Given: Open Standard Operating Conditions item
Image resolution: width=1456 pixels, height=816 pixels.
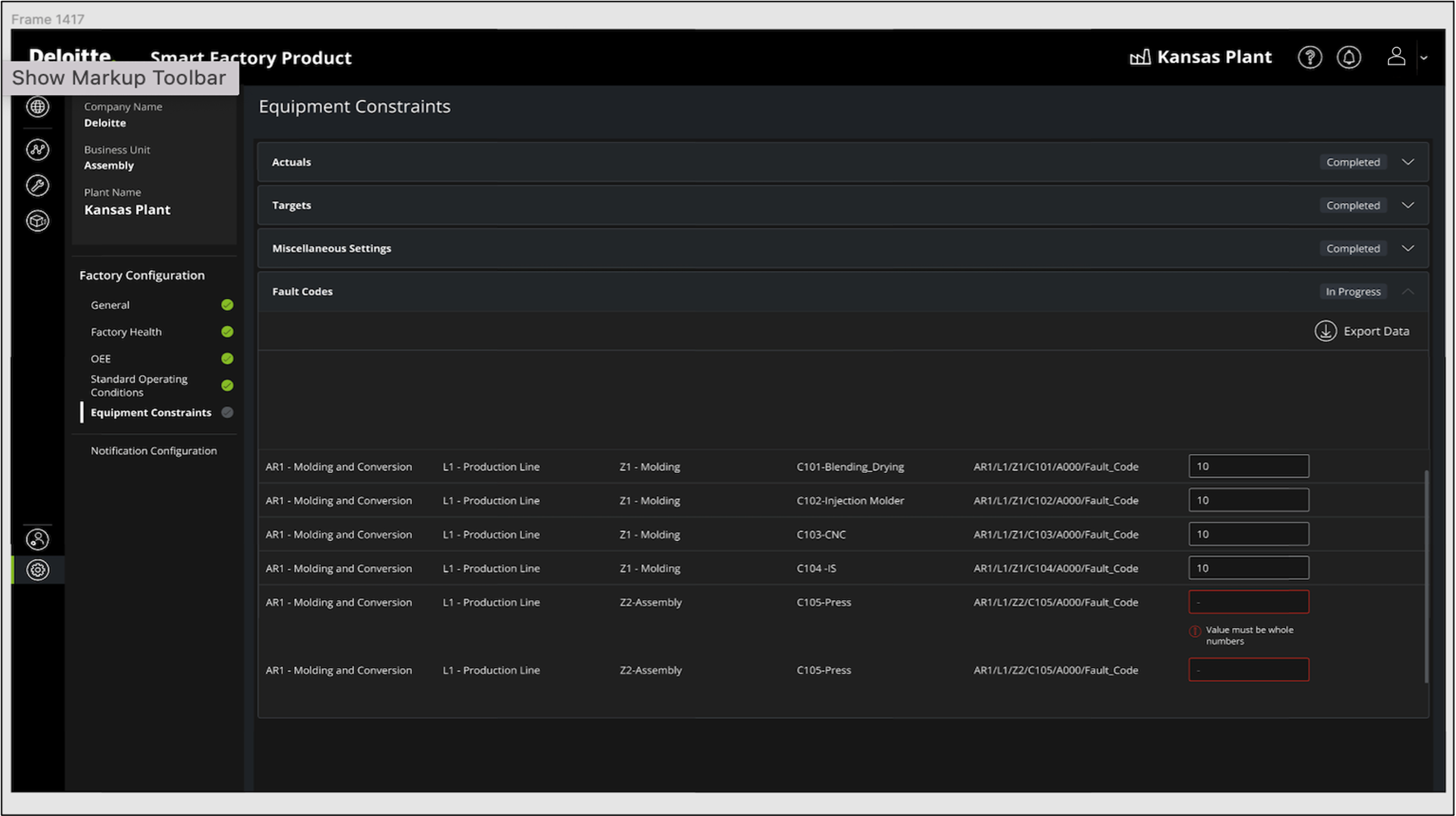Looking at the screenshot, I should click(139, 385).
